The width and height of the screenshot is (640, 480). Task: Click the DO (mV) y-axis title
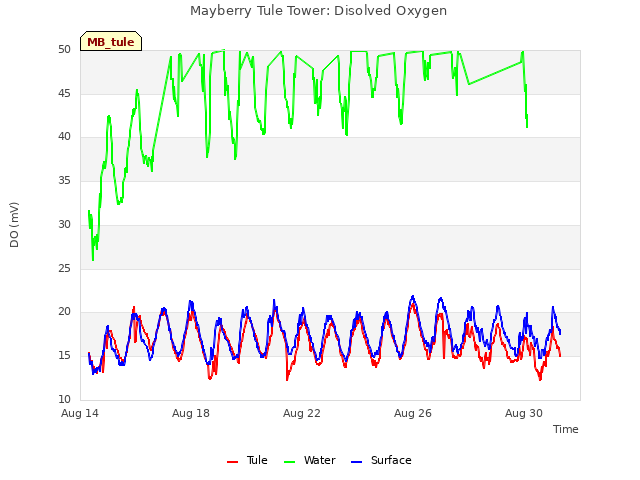(14, 225)
